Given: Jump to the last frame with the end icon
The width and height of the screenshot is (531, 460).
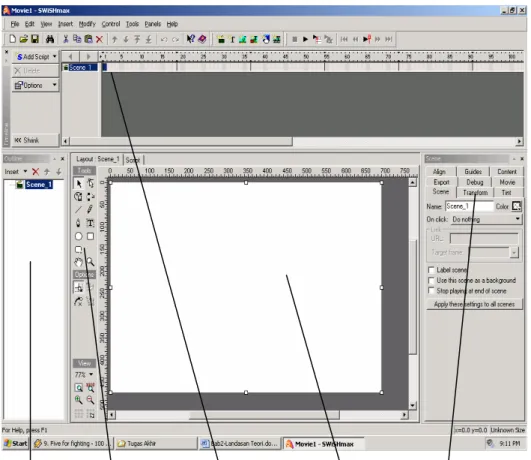Looking at the screenshot, I should click(389, 39).
